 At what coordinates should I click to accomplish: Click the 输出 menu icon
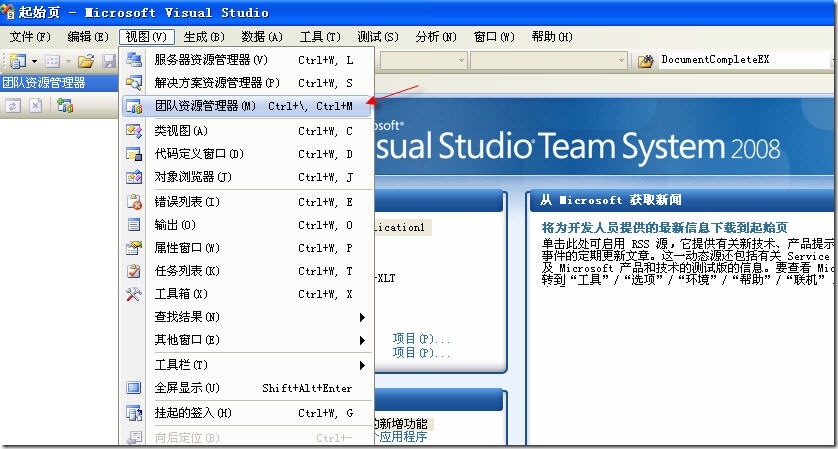click(x=134, y=224)
